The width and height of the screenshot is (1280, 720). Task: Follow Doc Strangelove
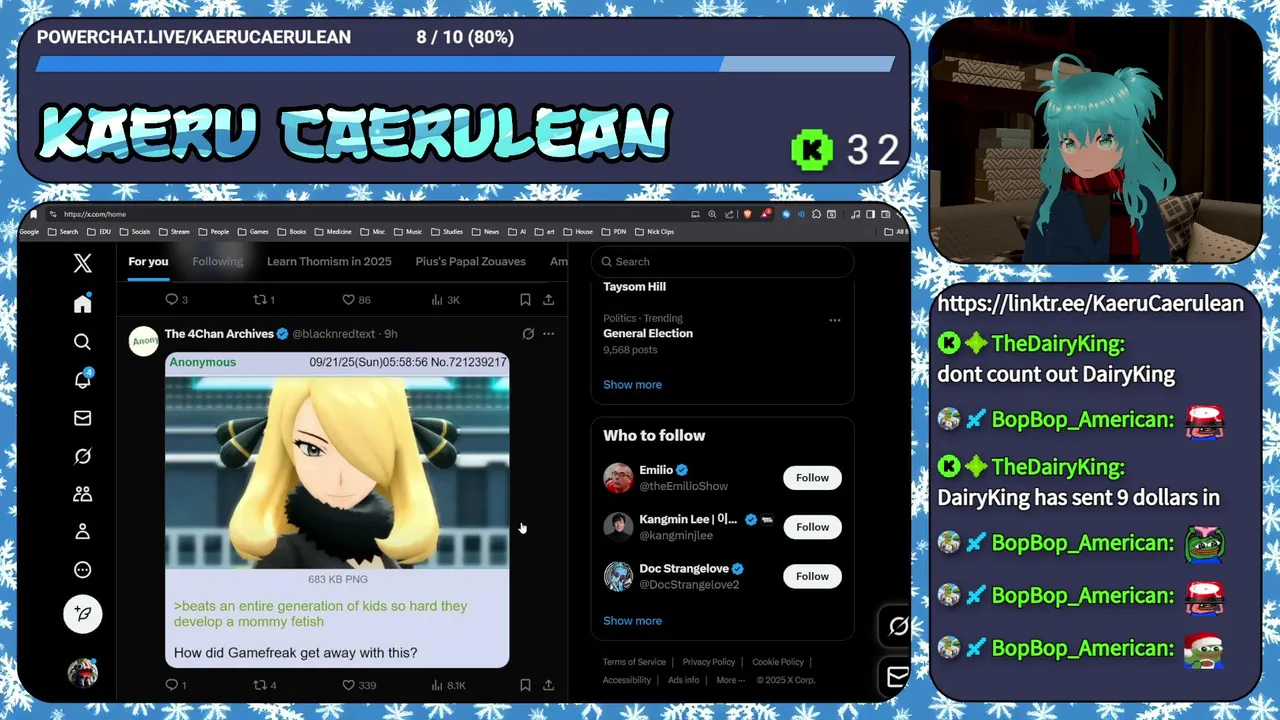(x=812, y=576)
